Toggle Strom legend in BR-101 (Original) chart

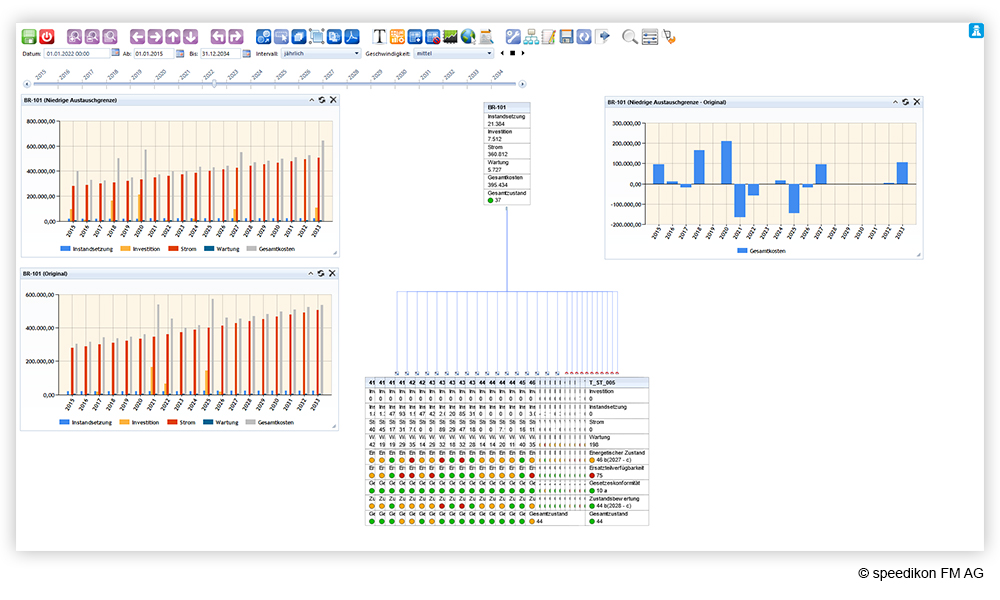tap(181, 422)
